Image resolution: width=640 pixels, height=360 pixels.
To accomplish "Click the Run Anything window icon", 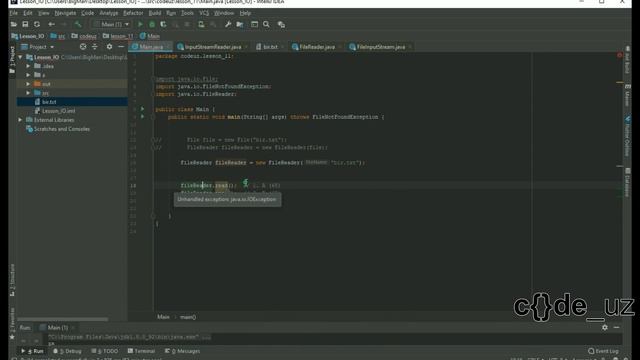I will [254, 24].
